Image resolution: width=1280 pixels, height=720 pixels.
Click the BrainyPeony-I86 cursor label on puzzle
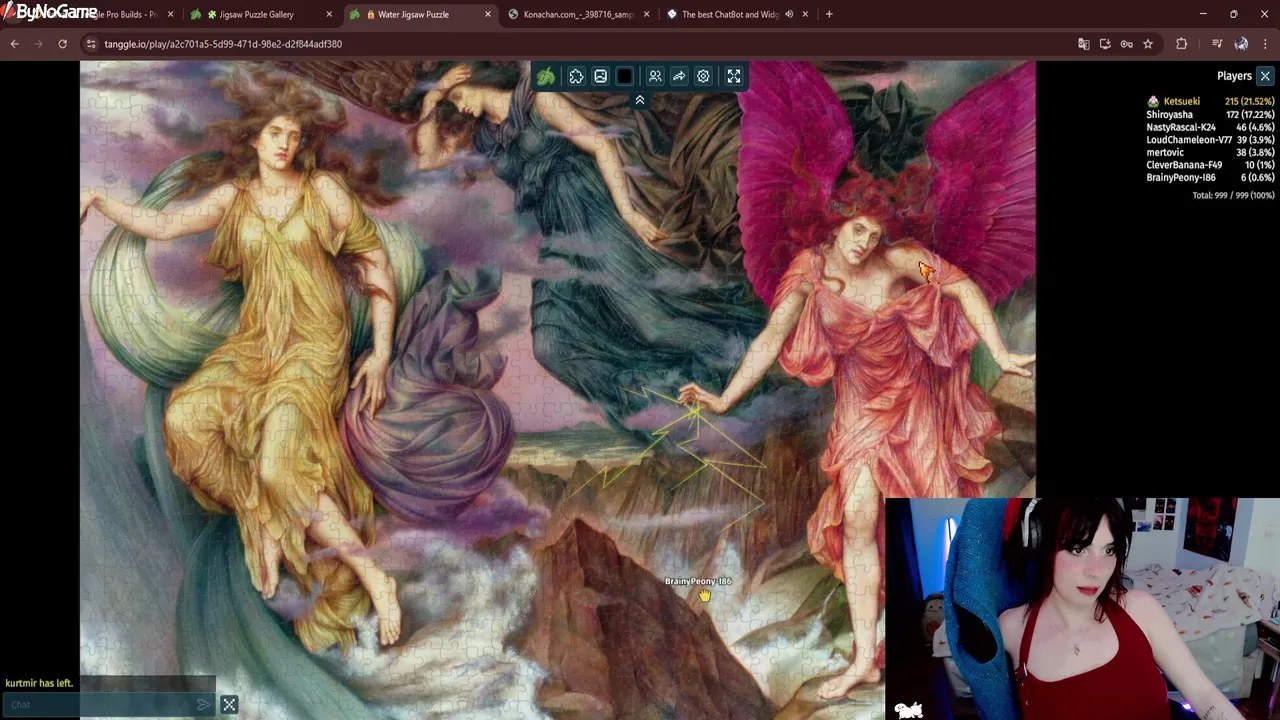click(x=698, y=581)
